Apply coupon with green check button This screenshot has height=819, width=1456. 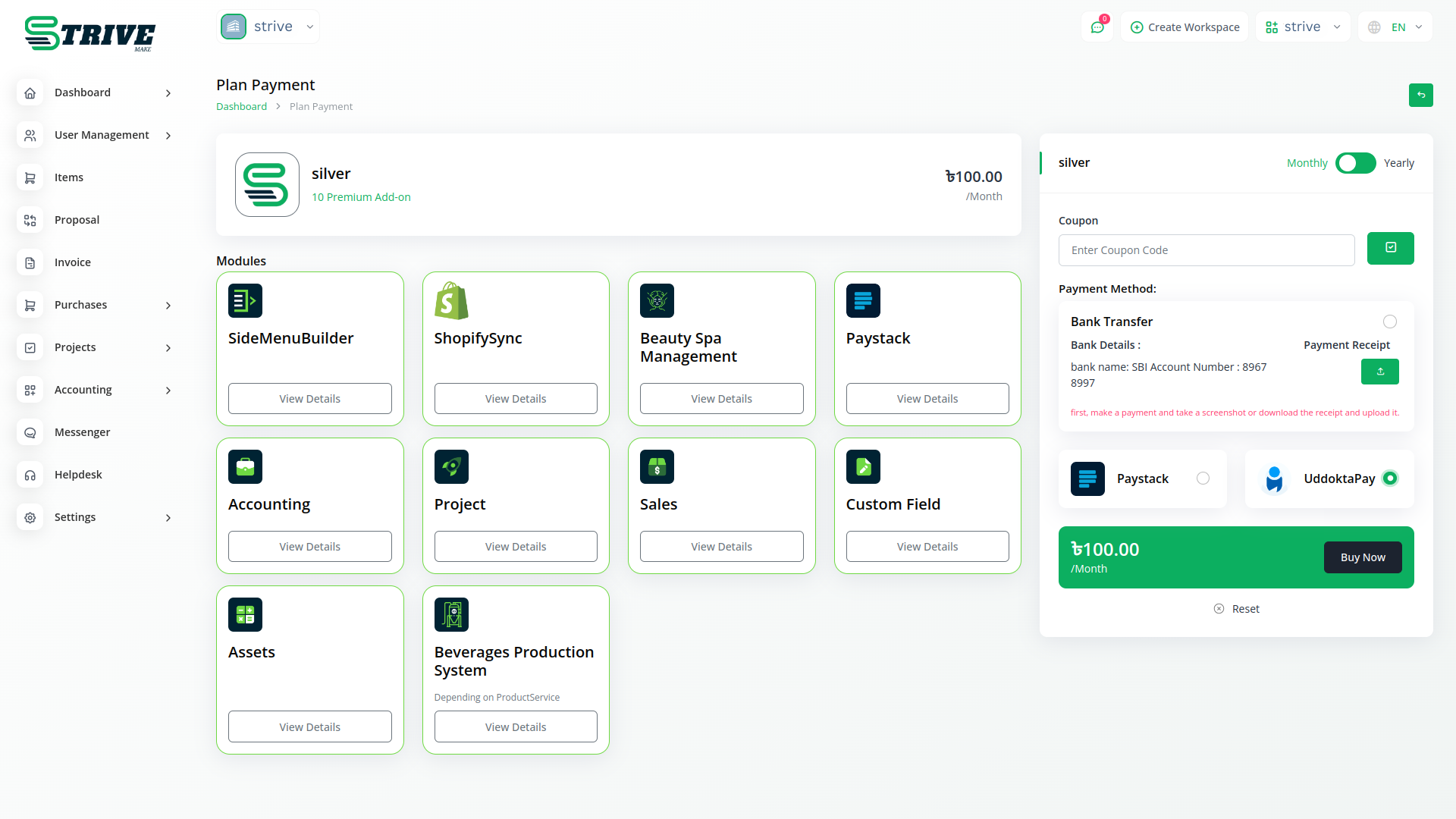(x=1390, y=248)
